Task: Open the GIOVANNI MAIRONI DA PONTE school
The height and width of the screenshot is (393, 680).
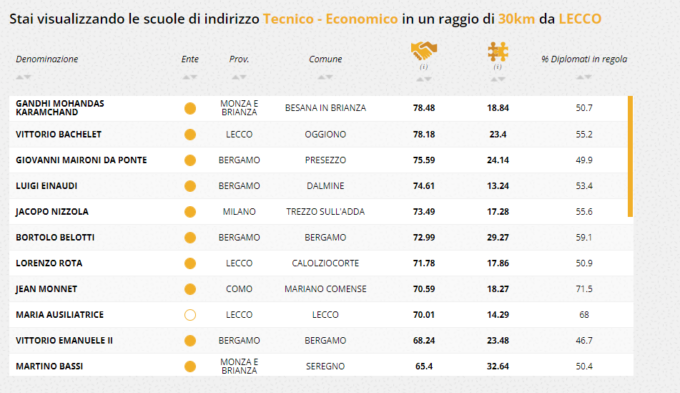Action: pyautogui.click(x=82, y=160)
